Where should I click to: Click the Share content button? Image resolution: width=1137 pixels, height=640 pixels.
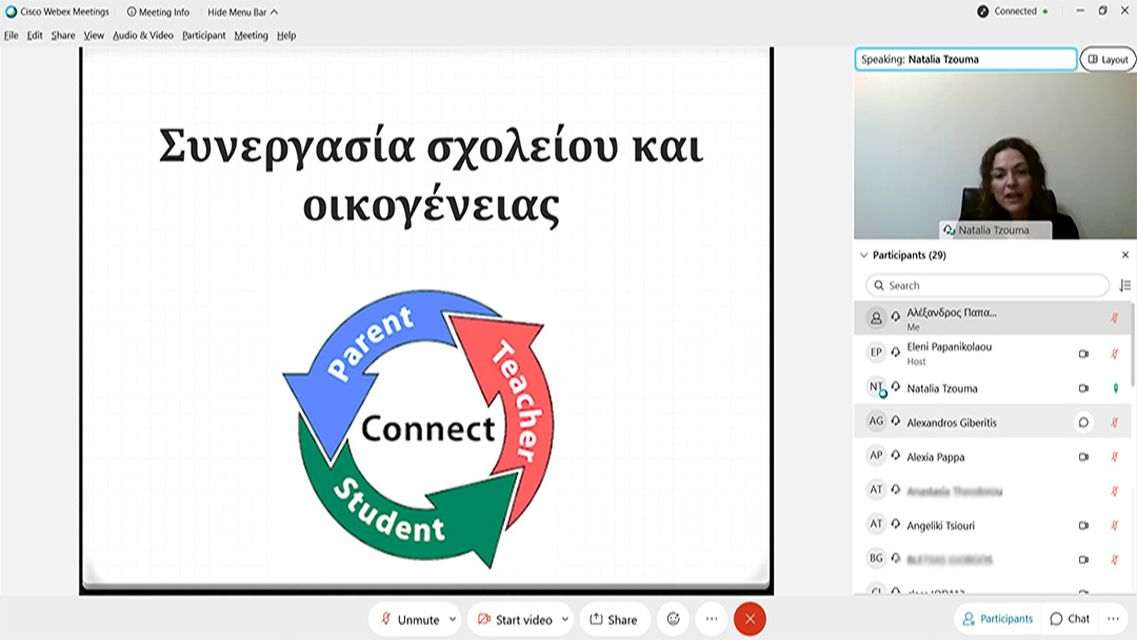(x=613, y=619)
